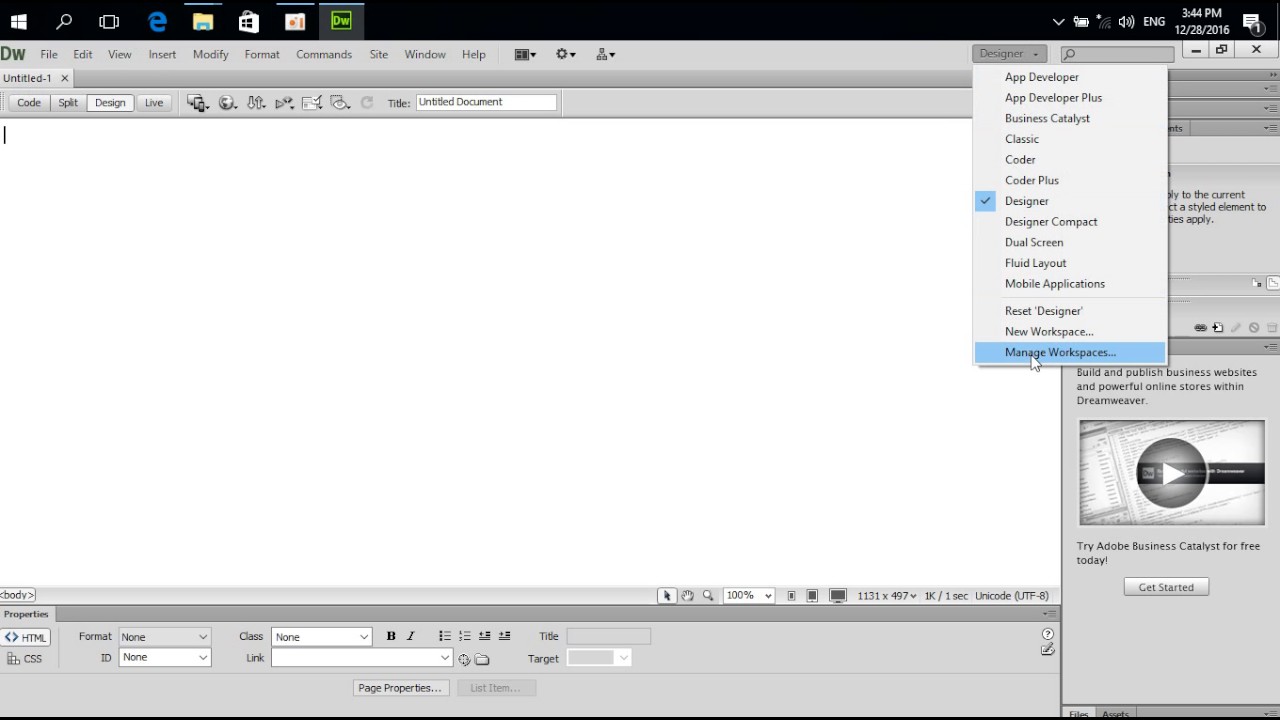Open the Format dropdown in Properties
The image size is (1280, 720).
(x=165, y=637)
